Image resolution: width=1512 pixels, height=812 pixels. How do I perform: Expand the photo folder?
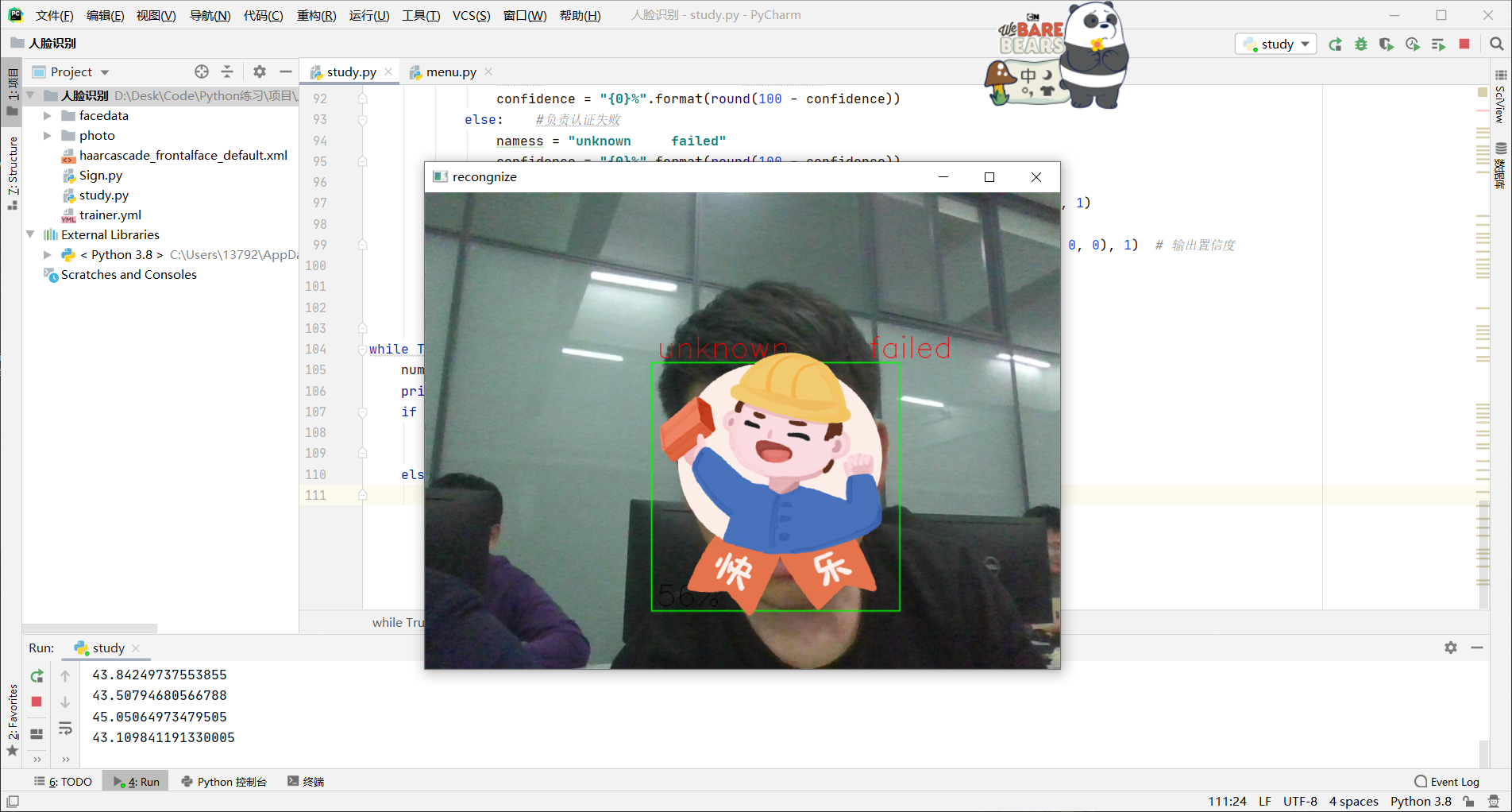48,135
